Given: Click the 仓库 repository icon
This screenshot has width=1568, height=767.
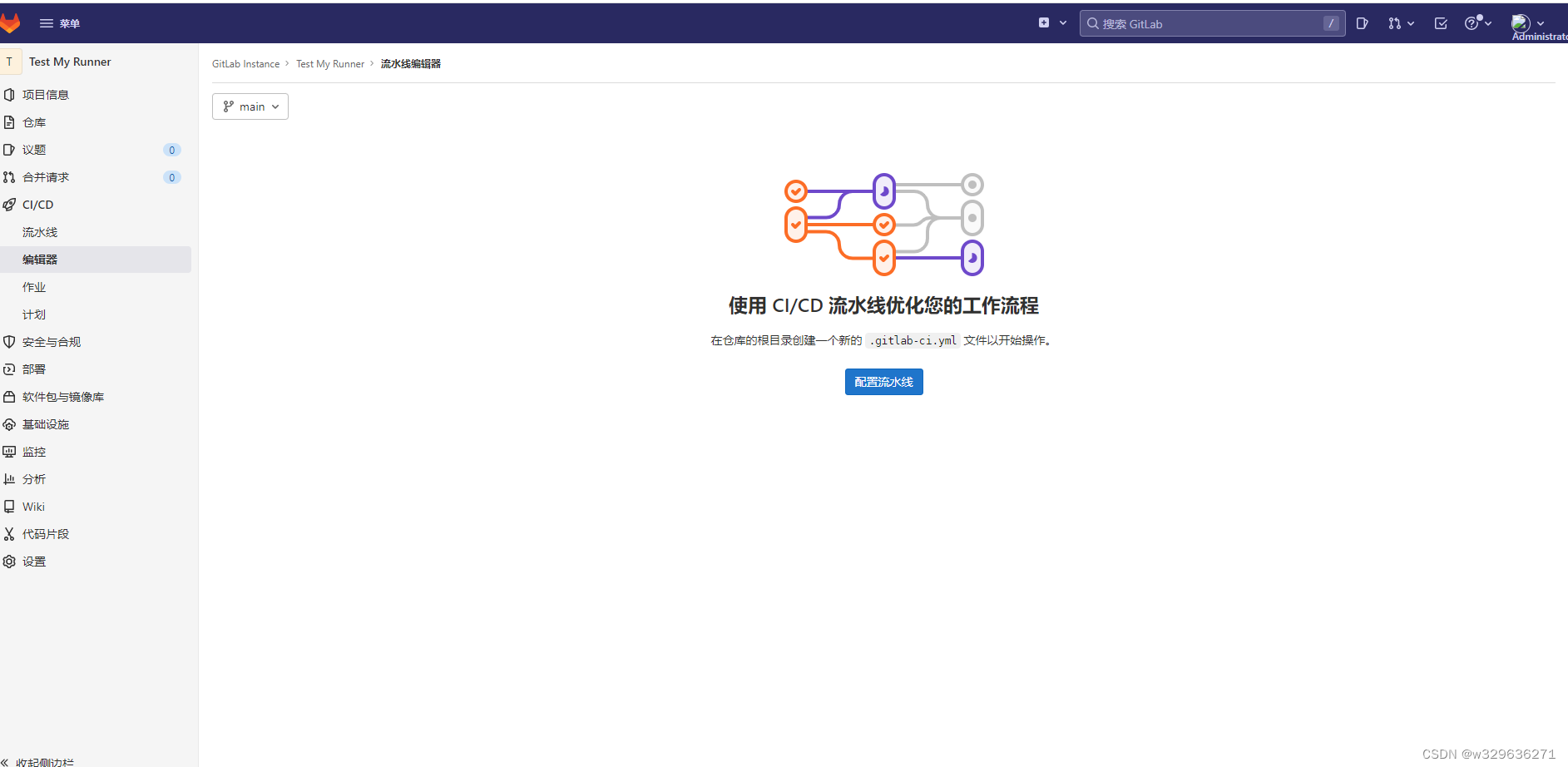Looking at the screenshot, I should [9, 122].
